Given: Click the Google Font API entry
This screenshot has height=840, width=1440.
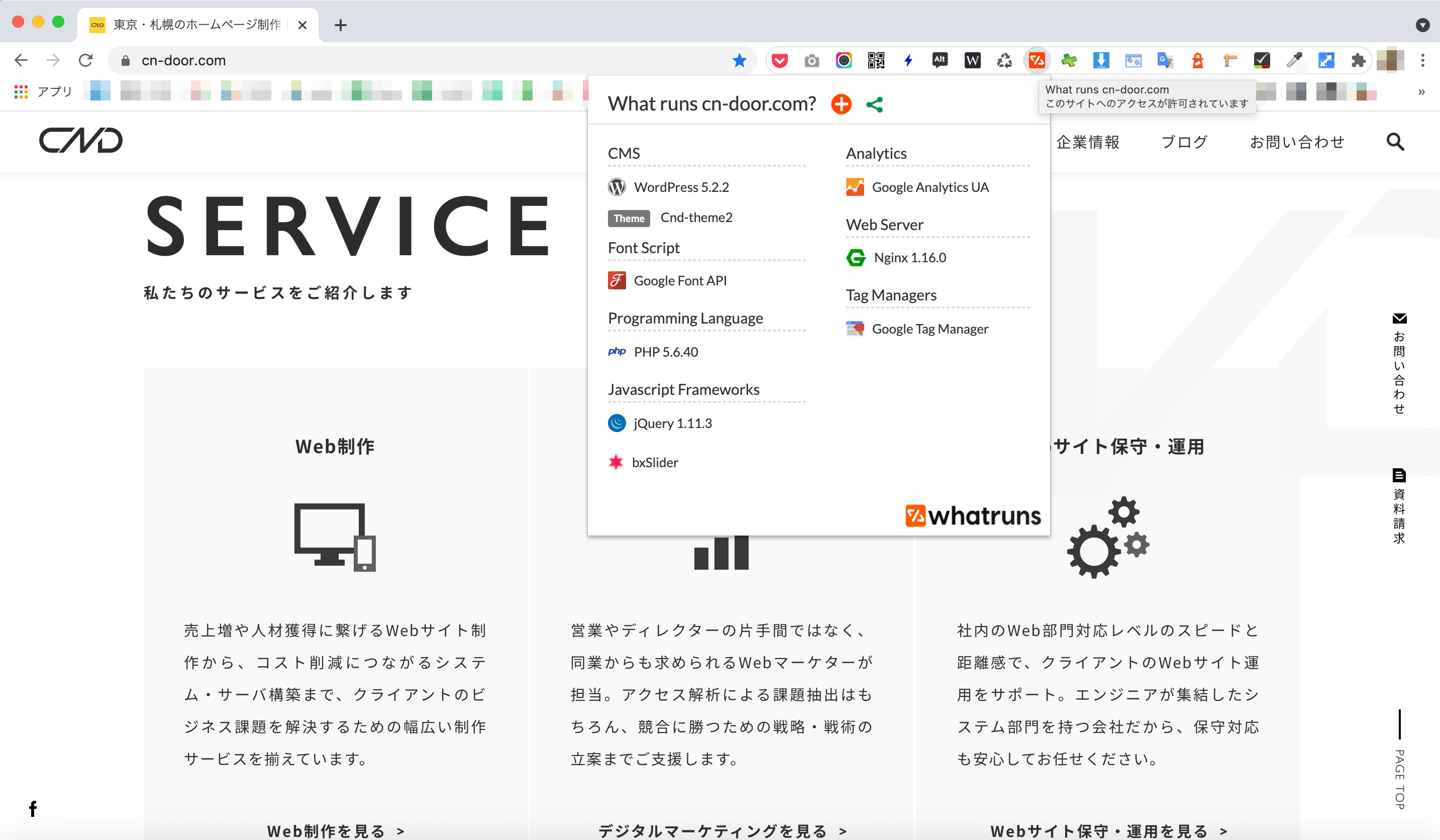Looking at the screenshot, I should click(x=667, y=280).
